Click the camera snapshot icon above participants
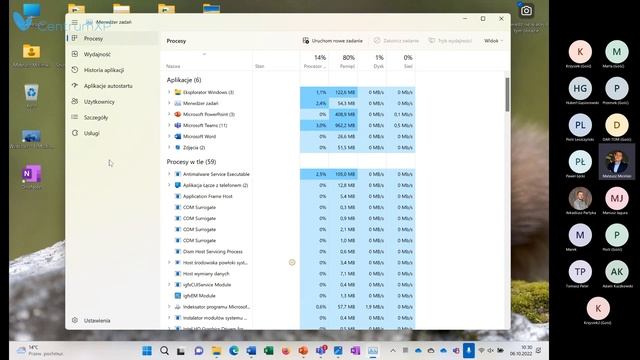 click(x=526, y=11)
